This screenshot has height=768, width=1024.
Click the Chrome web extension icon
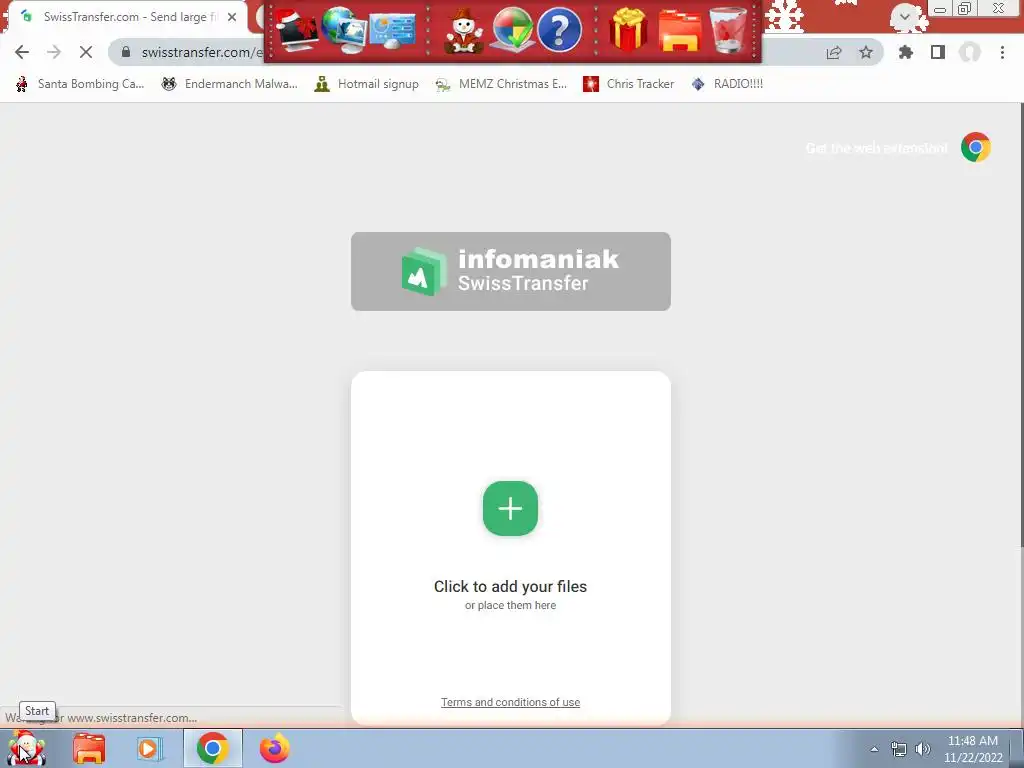click(x=976, y=148)
